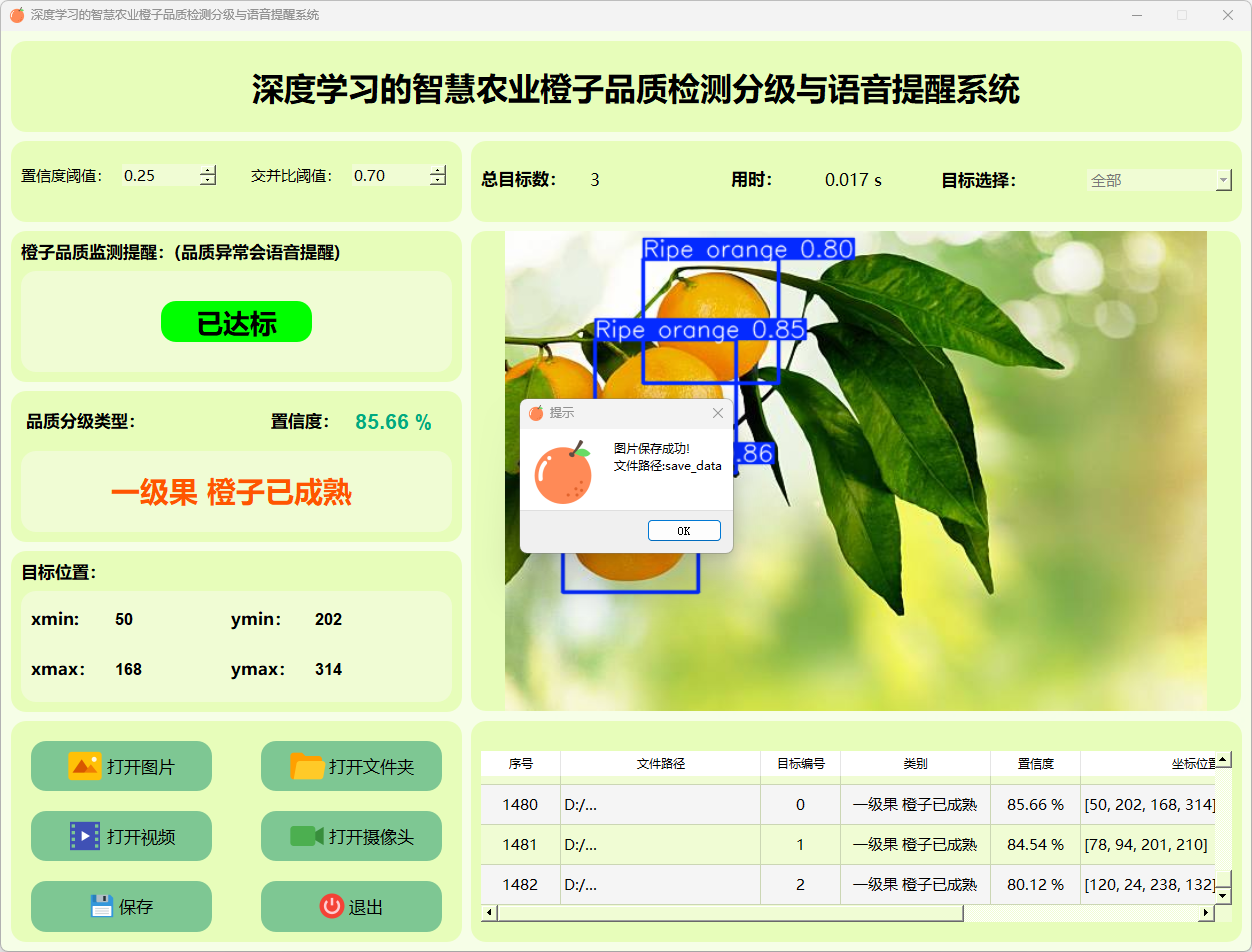Click coordinates cell [78, 94, 201, 210]
Screen dimensions: 1252x952
coord(1148,844)
